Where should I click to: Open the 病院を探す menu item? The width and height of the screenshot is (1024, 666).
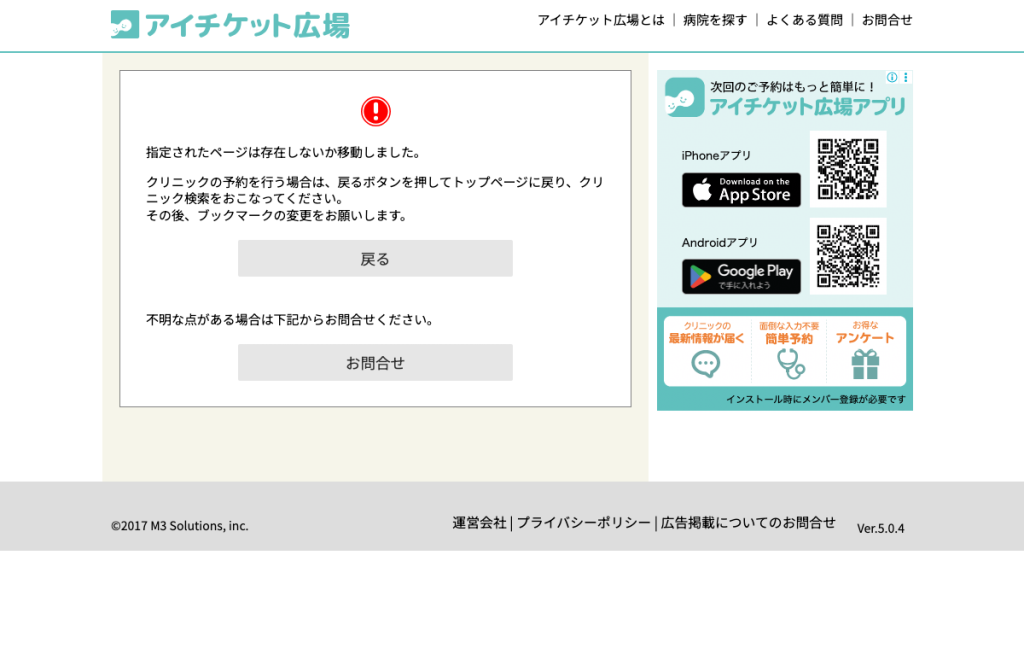[x=715, y=20]
